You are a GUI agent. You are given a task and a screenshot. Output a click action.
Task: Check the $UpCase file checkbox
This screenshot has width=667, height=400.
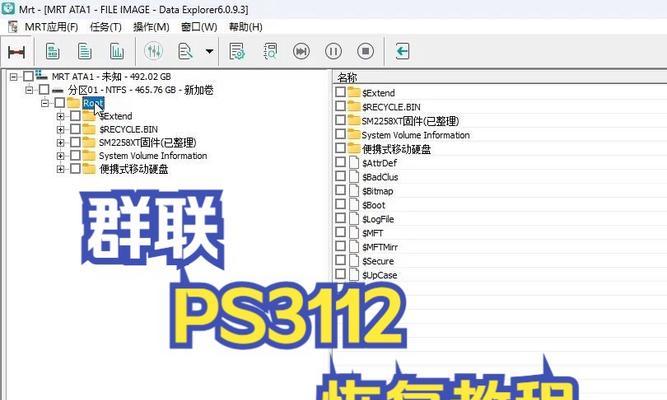pyautogui.click(x=340, y=274)
